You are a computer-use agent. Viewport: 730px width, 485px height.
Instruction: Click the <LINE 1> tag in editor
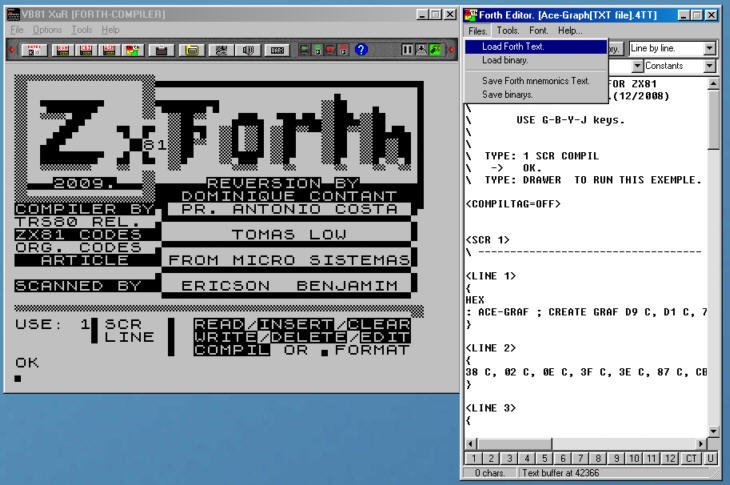(491, 276)
